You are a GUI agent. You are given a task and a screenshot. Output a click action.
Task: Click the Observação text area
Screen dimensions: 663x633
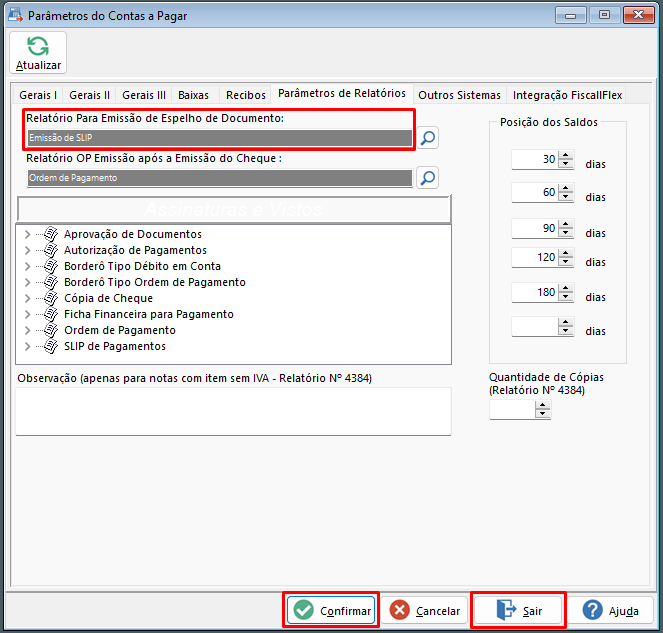[233, 411]
